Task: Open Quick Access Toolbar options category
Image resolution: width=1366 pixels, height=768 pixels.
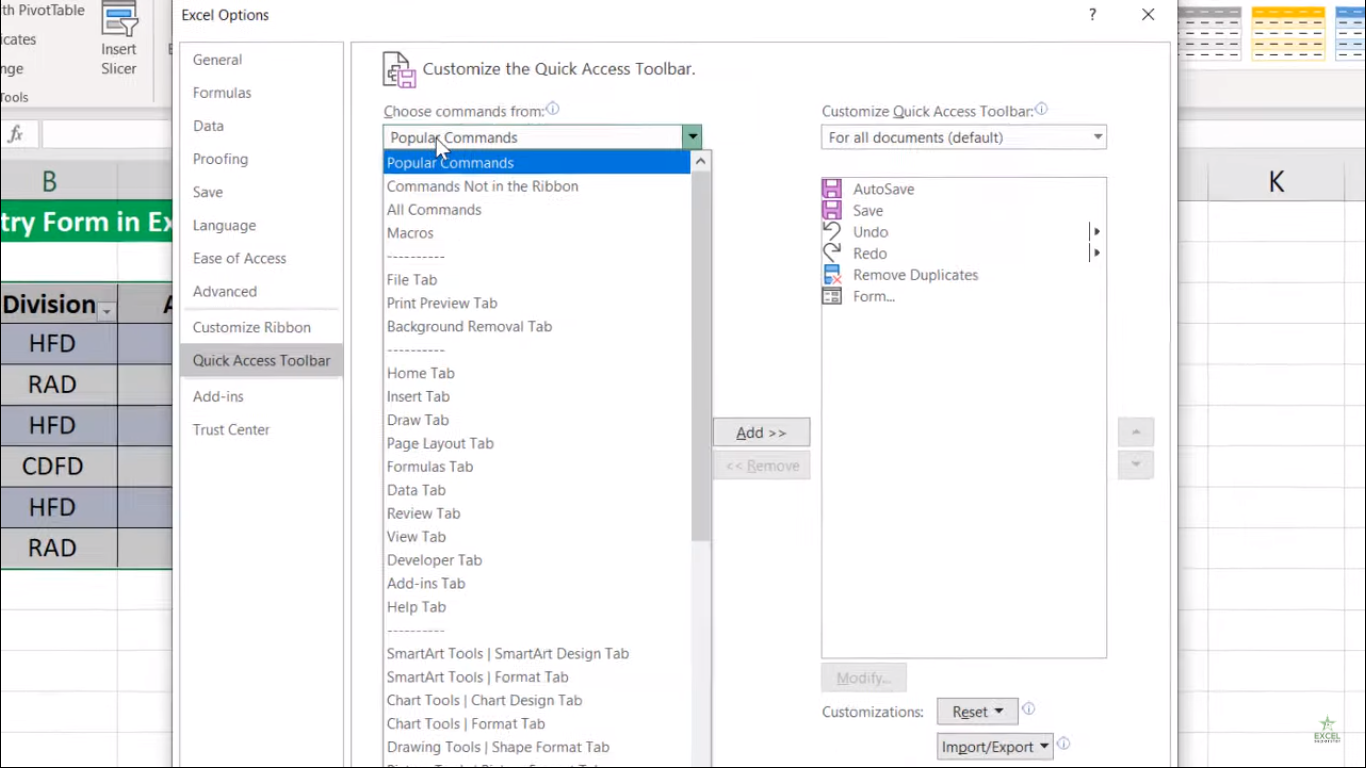Action: point(261,360)
